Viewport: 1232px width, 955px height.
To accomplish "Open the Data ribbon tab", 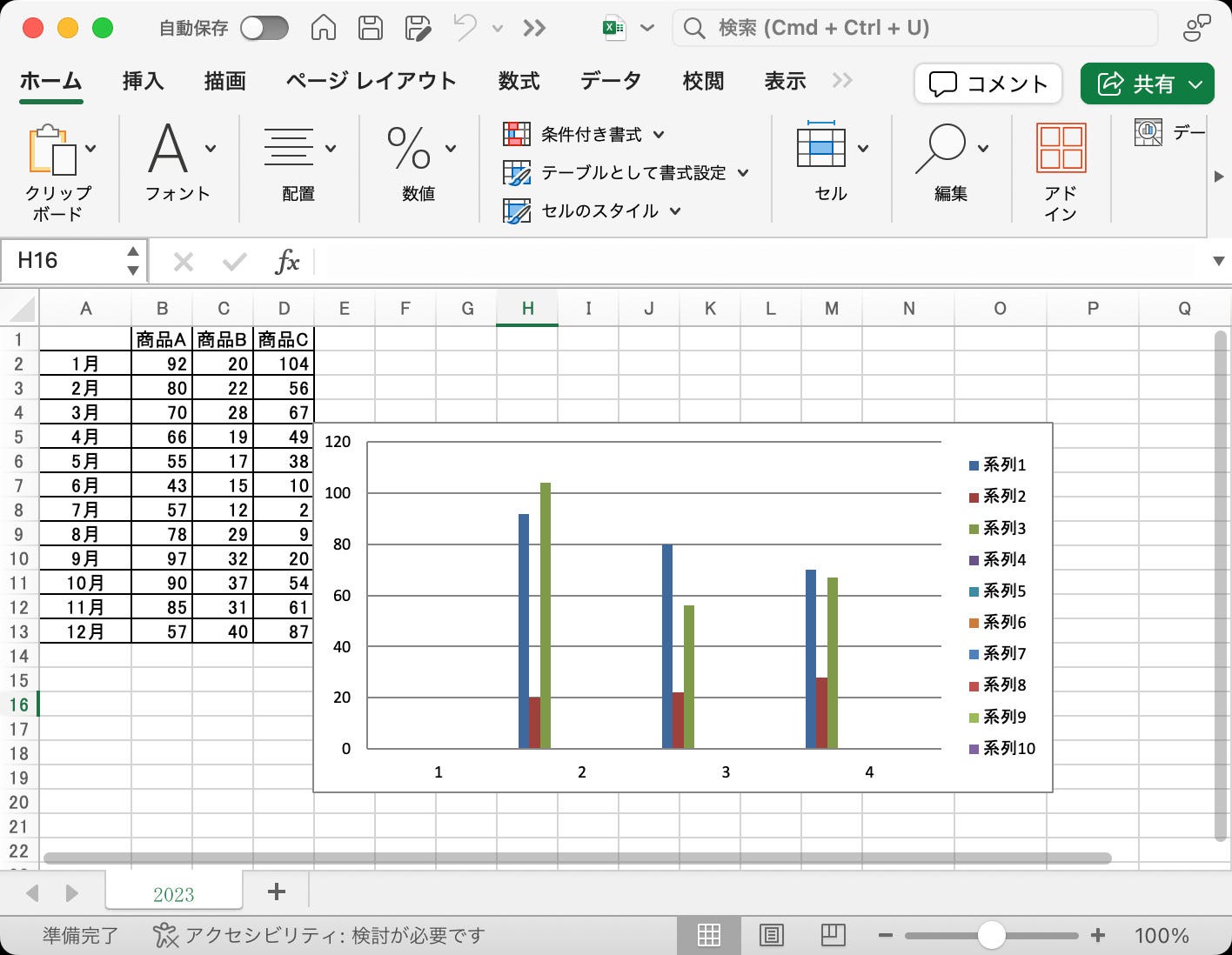I will coord(611,82).
